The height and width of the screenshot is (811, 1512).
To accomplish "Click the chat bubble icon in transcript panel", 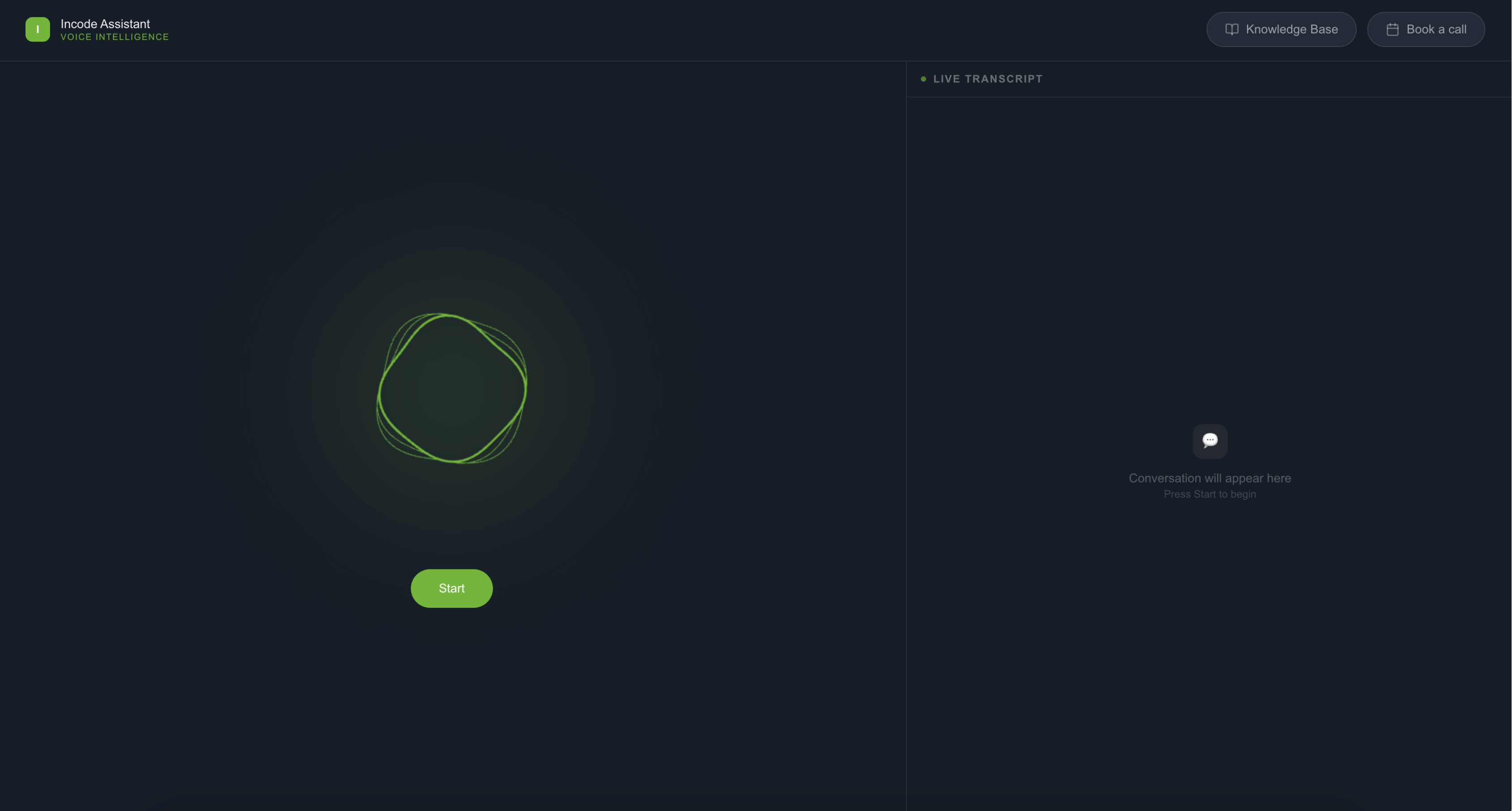I will 1210,441.
